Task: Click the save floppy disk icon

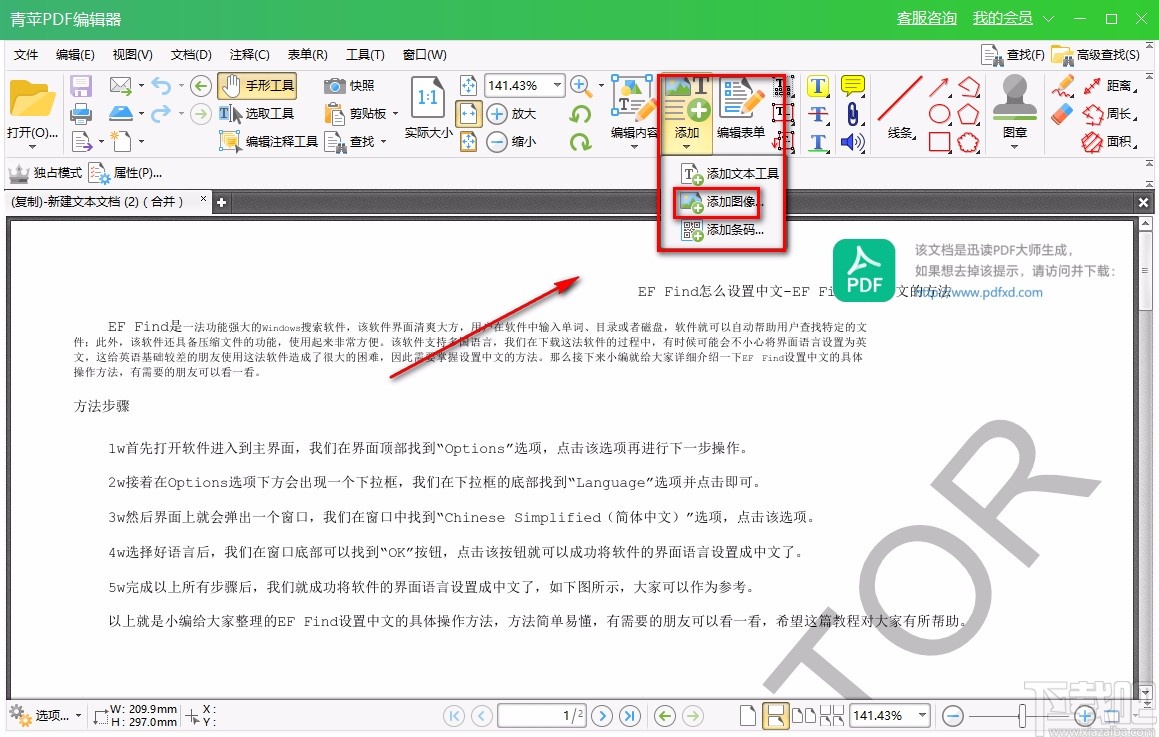Action: (81, 86)
